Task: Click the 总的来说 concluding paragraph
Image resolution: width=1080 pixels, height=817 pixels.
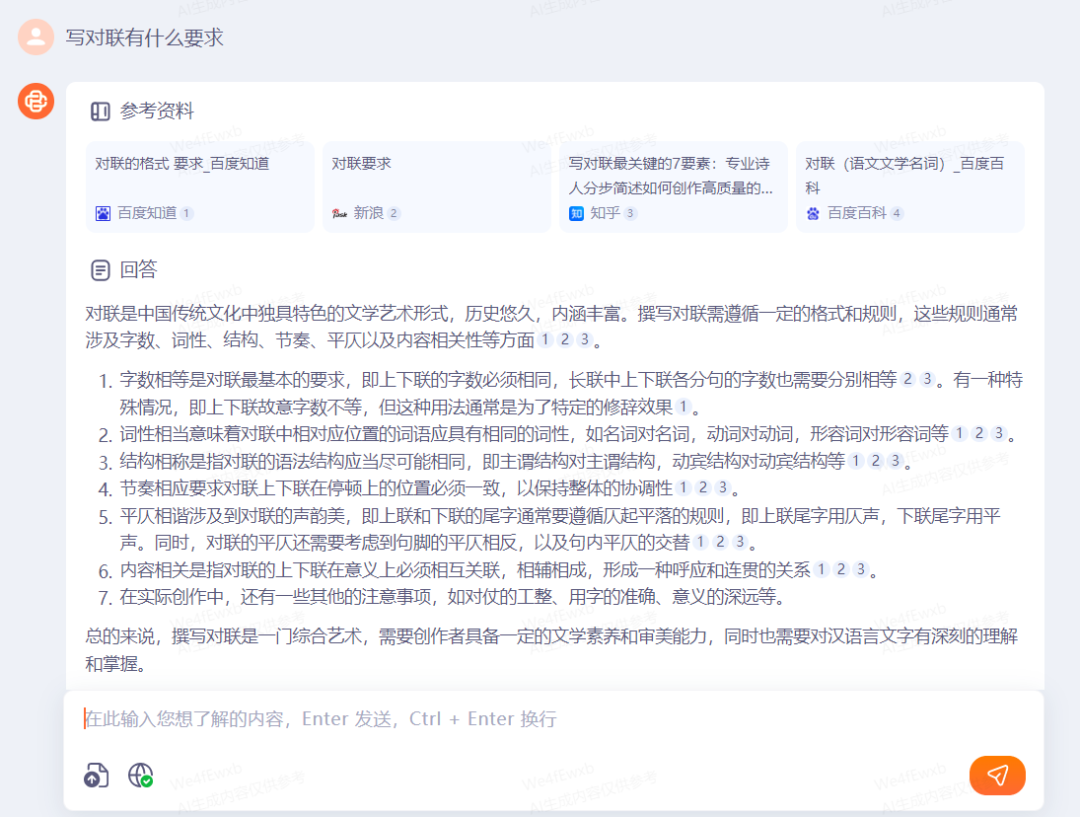Action: [x=552, y=650]
